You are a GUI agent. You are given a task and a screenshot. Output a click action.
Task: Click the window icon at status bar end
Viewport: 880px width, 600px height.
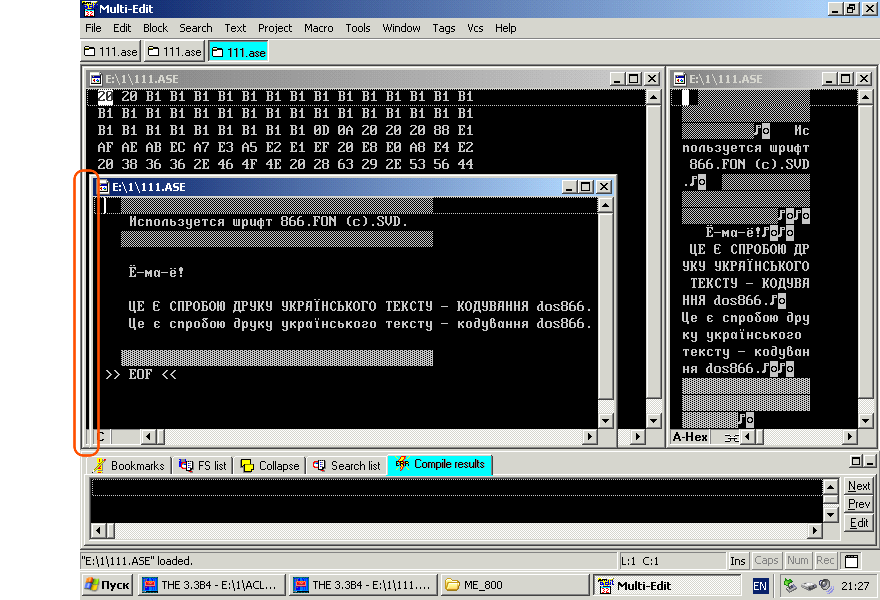coord(851,561)
